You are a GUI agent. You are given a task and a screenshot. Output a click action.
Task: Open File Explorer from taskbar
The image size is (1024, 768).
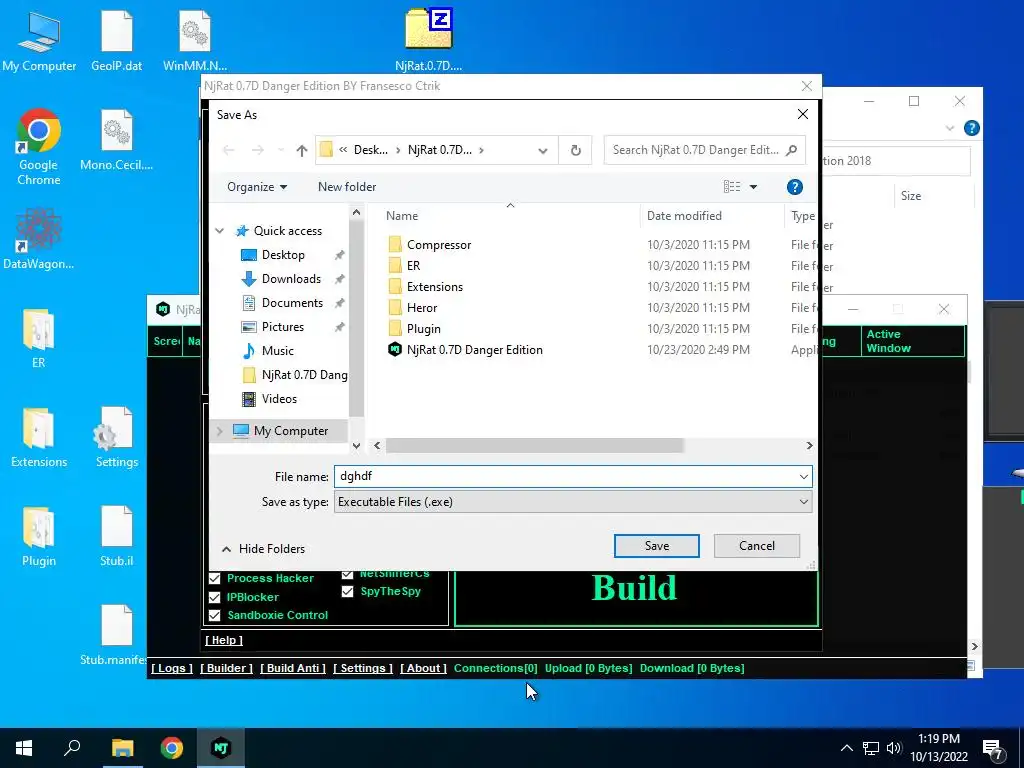click(122, 748)
